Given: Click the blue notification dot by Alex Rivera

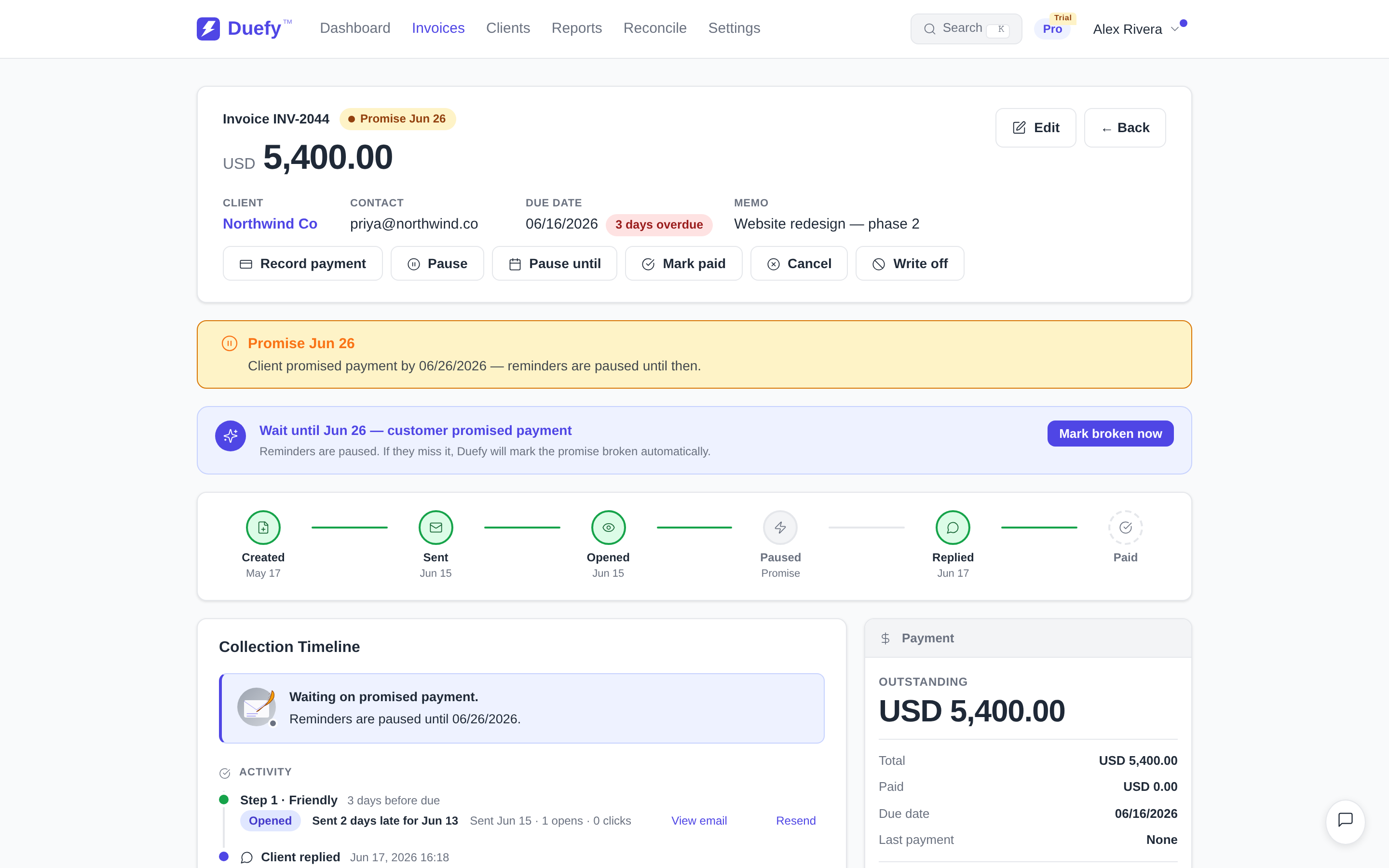Looking at the screenshot, I should point(1184,23).
